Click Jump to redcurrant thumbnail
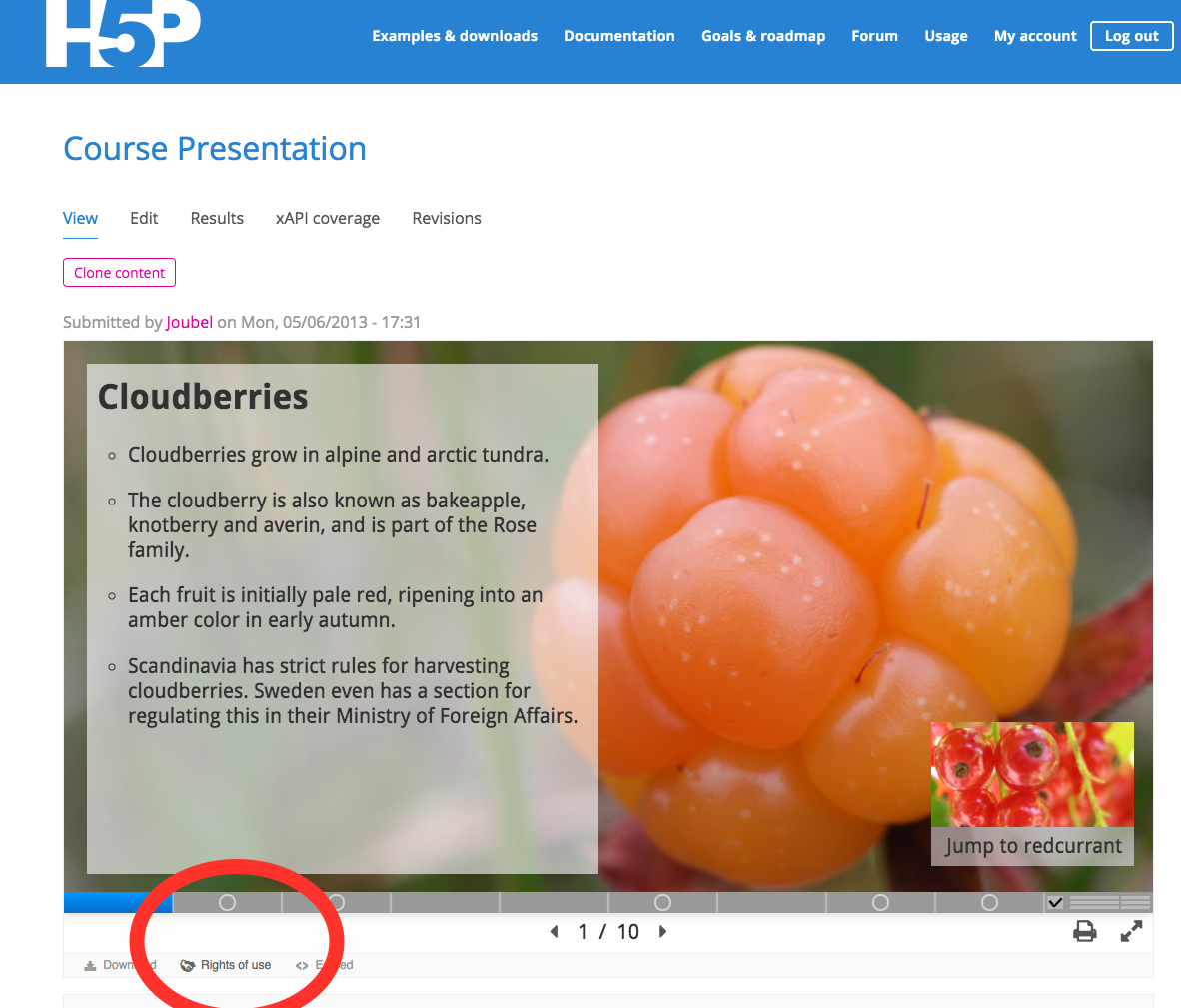This screenshot has height=1008, width=1181. [1032, 794]
